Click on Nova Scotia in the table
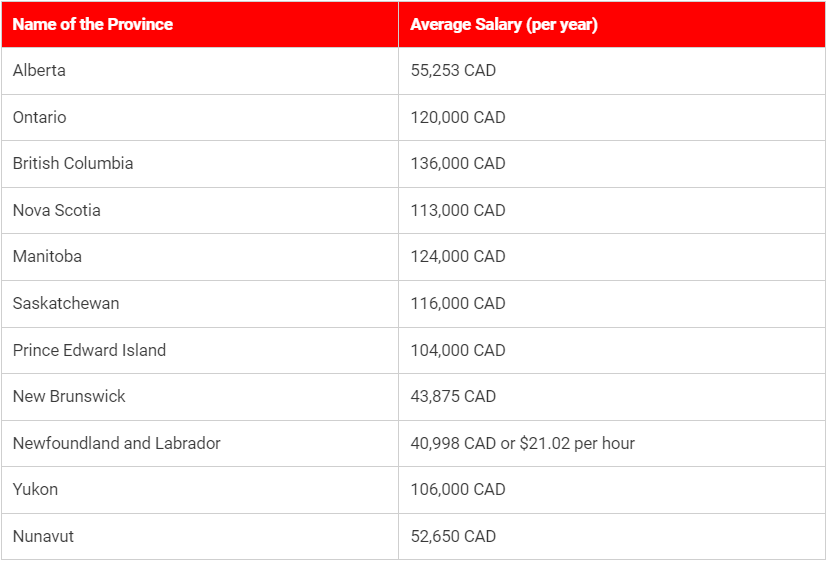 pos(57,210)
